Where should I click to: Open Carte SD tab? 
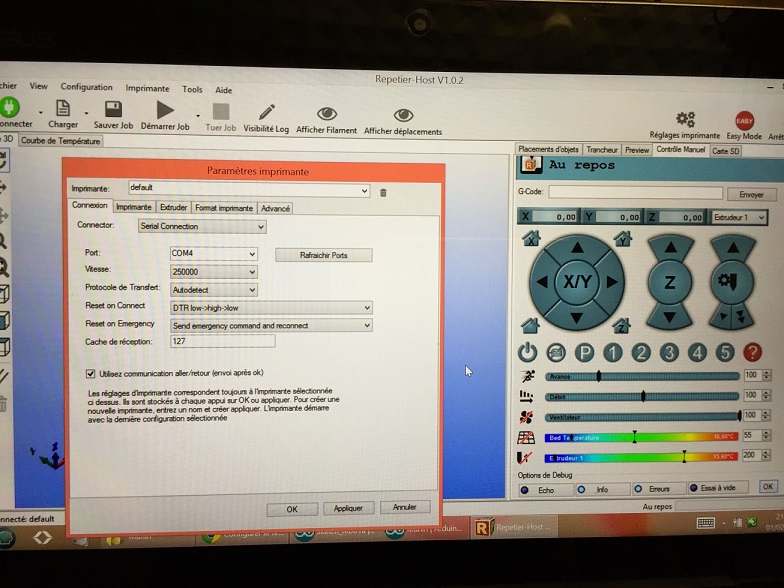pyautogui.click(x=726, y=151)
